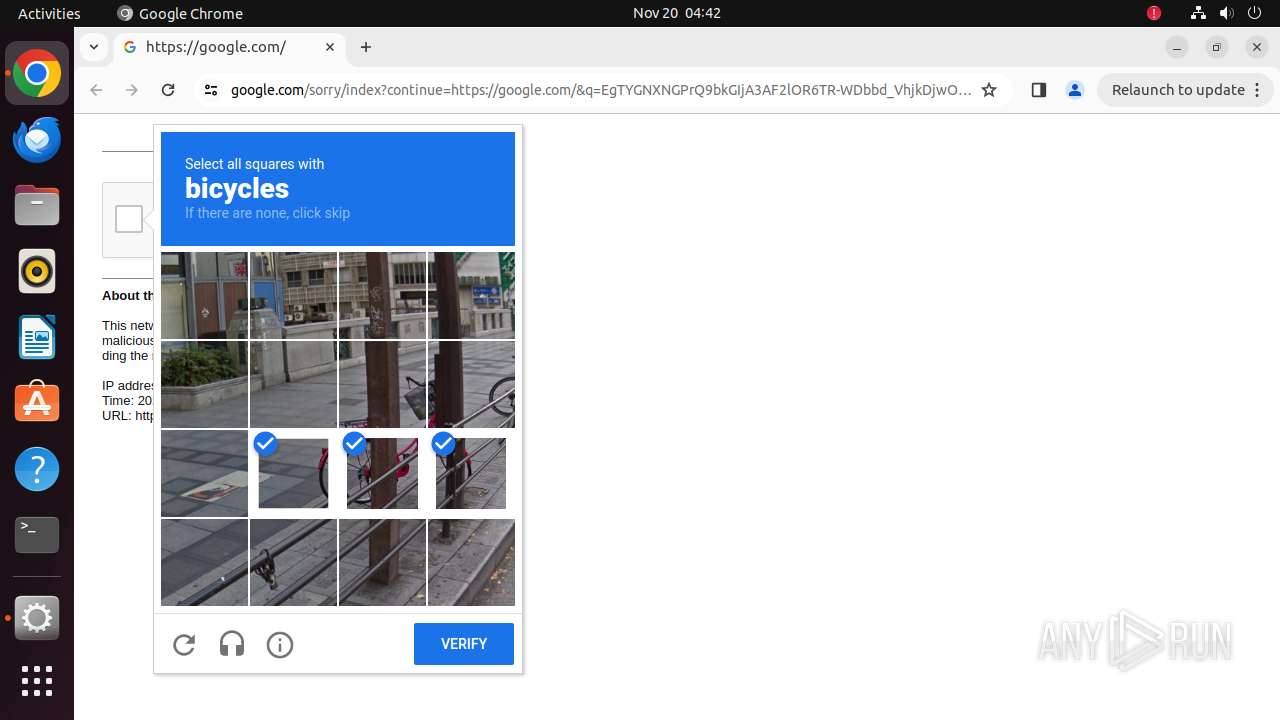Switch to the https://google.com/ tab

[230, 47]
